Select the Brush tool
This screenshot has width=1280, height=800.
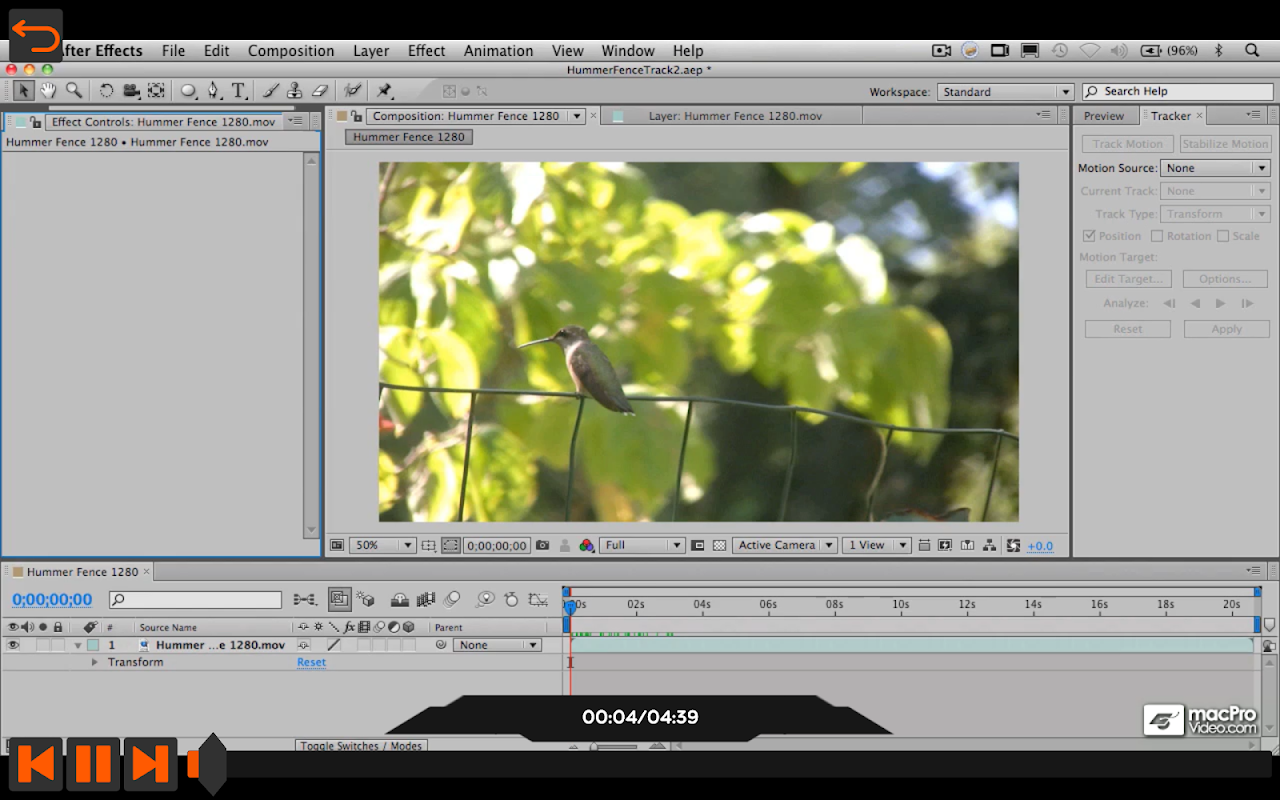click(x=270, y=91)
